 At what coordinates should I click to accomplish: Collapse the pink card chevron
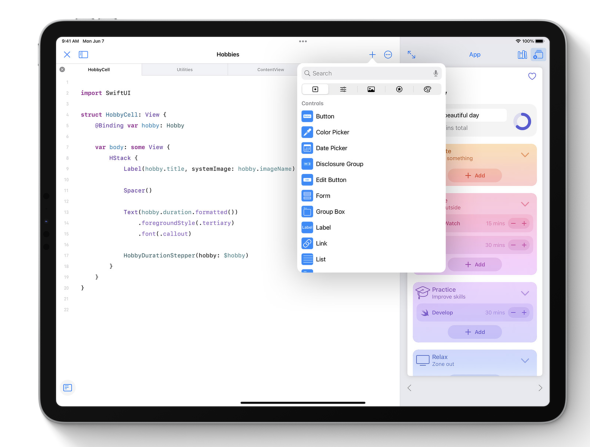(525, 204)
